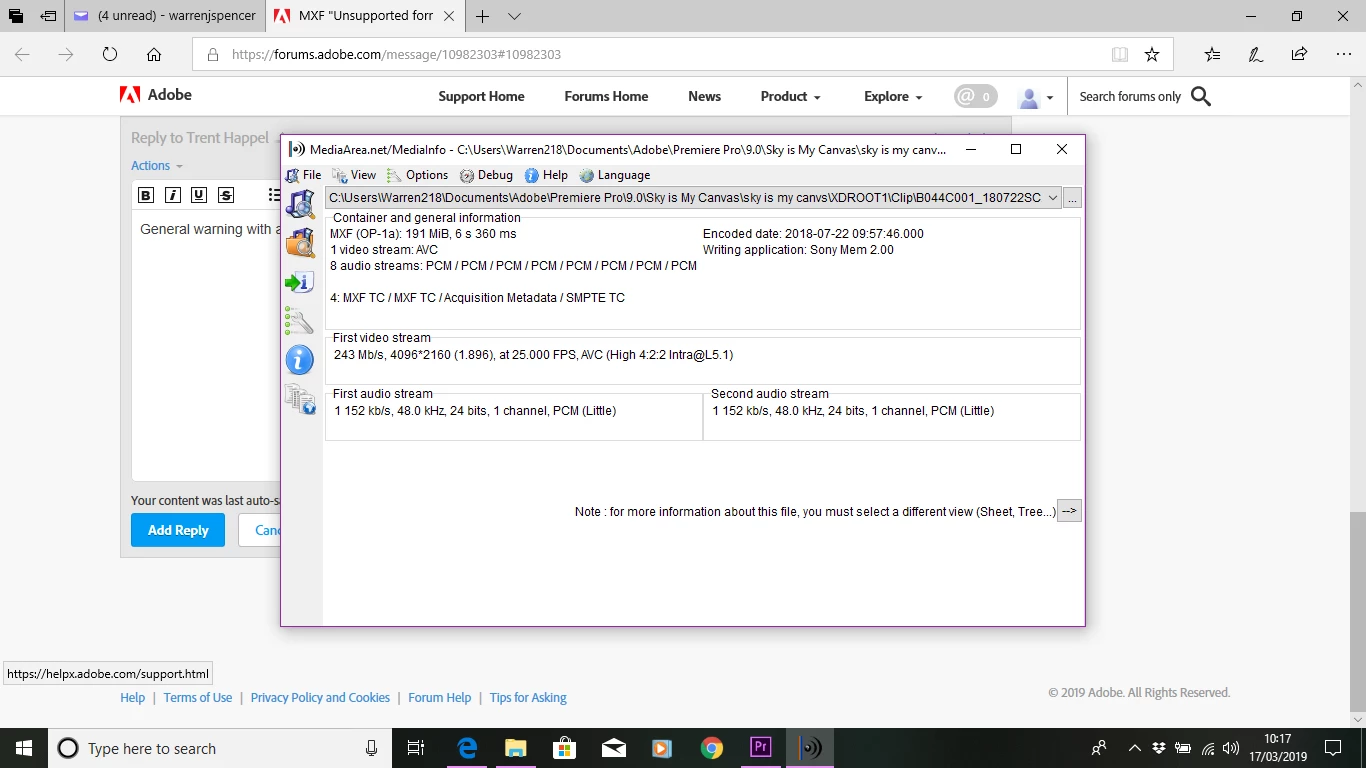Expand the file path dropdown in MediaInfo
The height and width of the screenshot is (768, 1366).
[x=1052, y=198]
